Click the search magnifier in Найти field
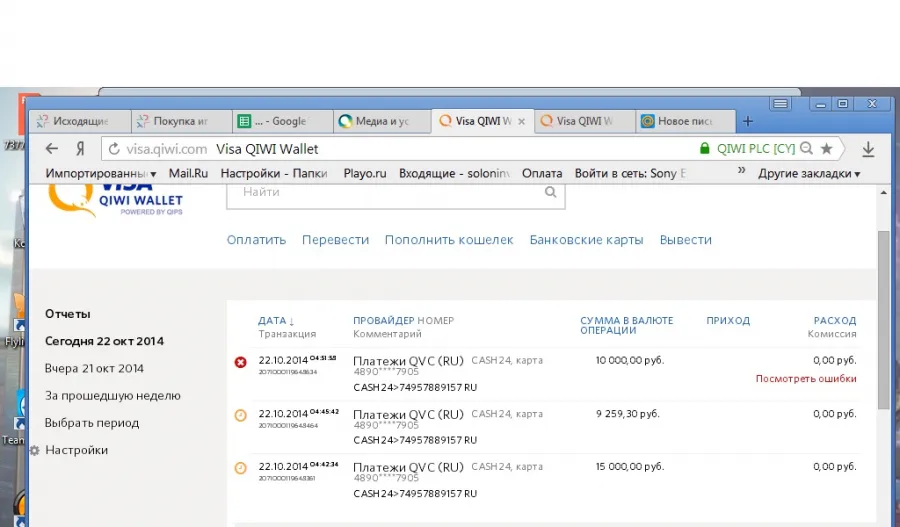900x527 pixels. 550,192
